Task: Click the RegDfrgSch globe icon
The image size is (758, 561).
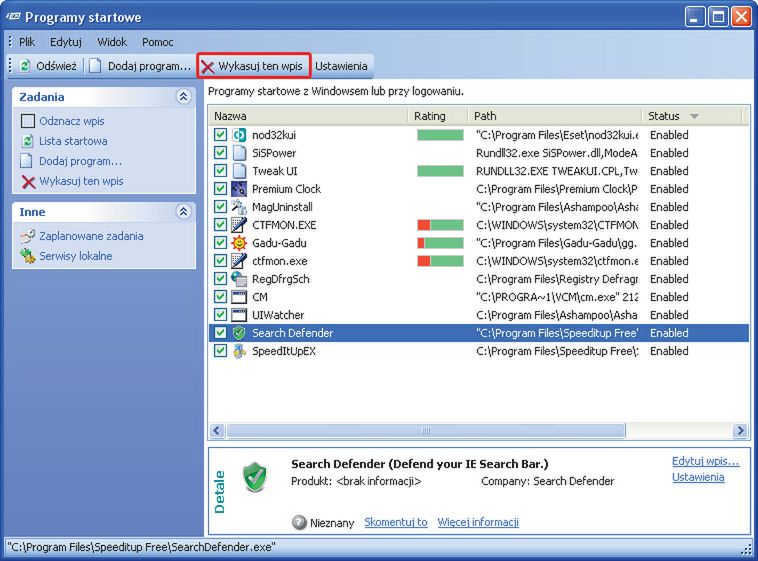Action: (239, 279)
